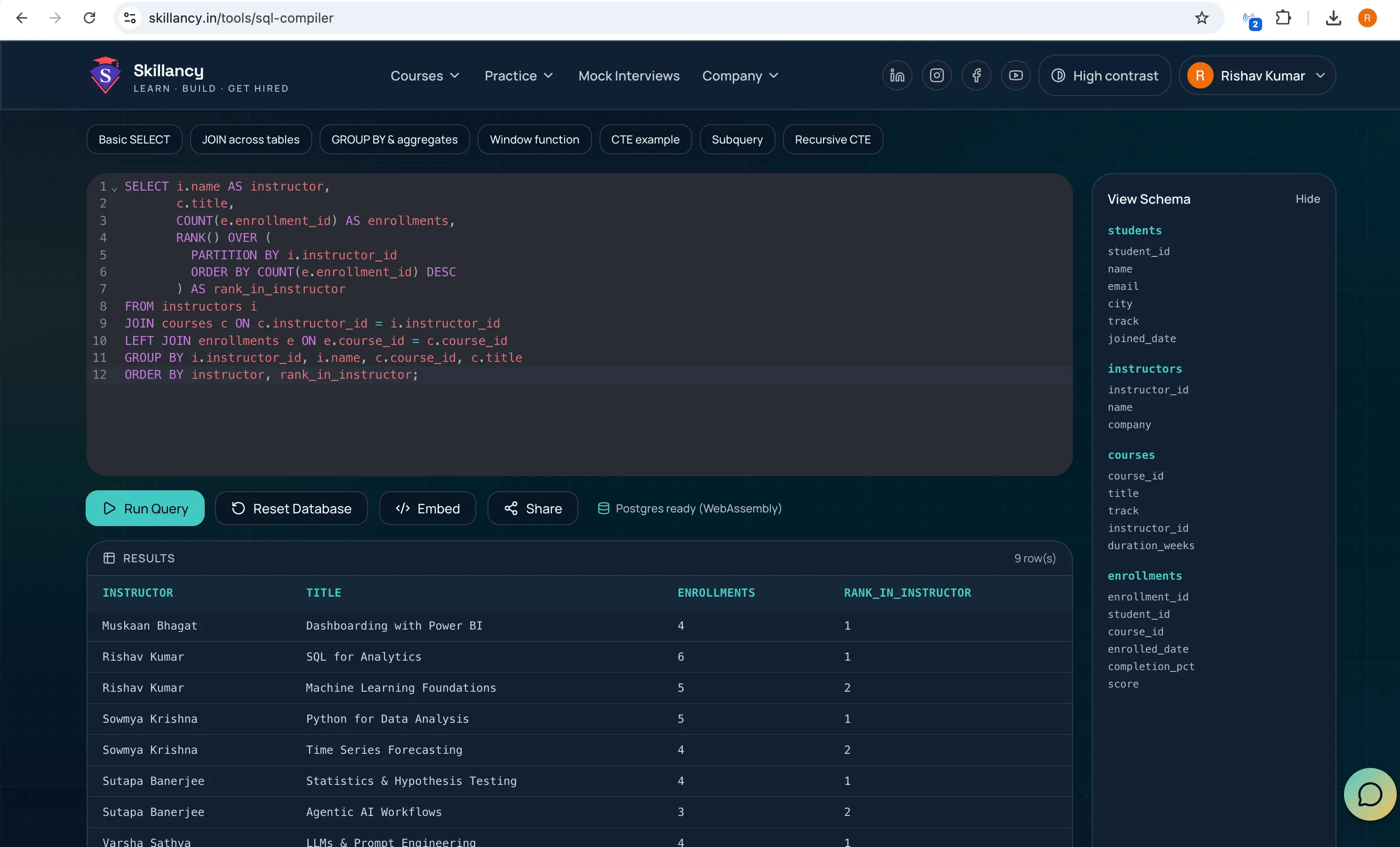1400x847 pixels.
Task: Load the GROUP BY & aggregates example
Action: (394, 140)
